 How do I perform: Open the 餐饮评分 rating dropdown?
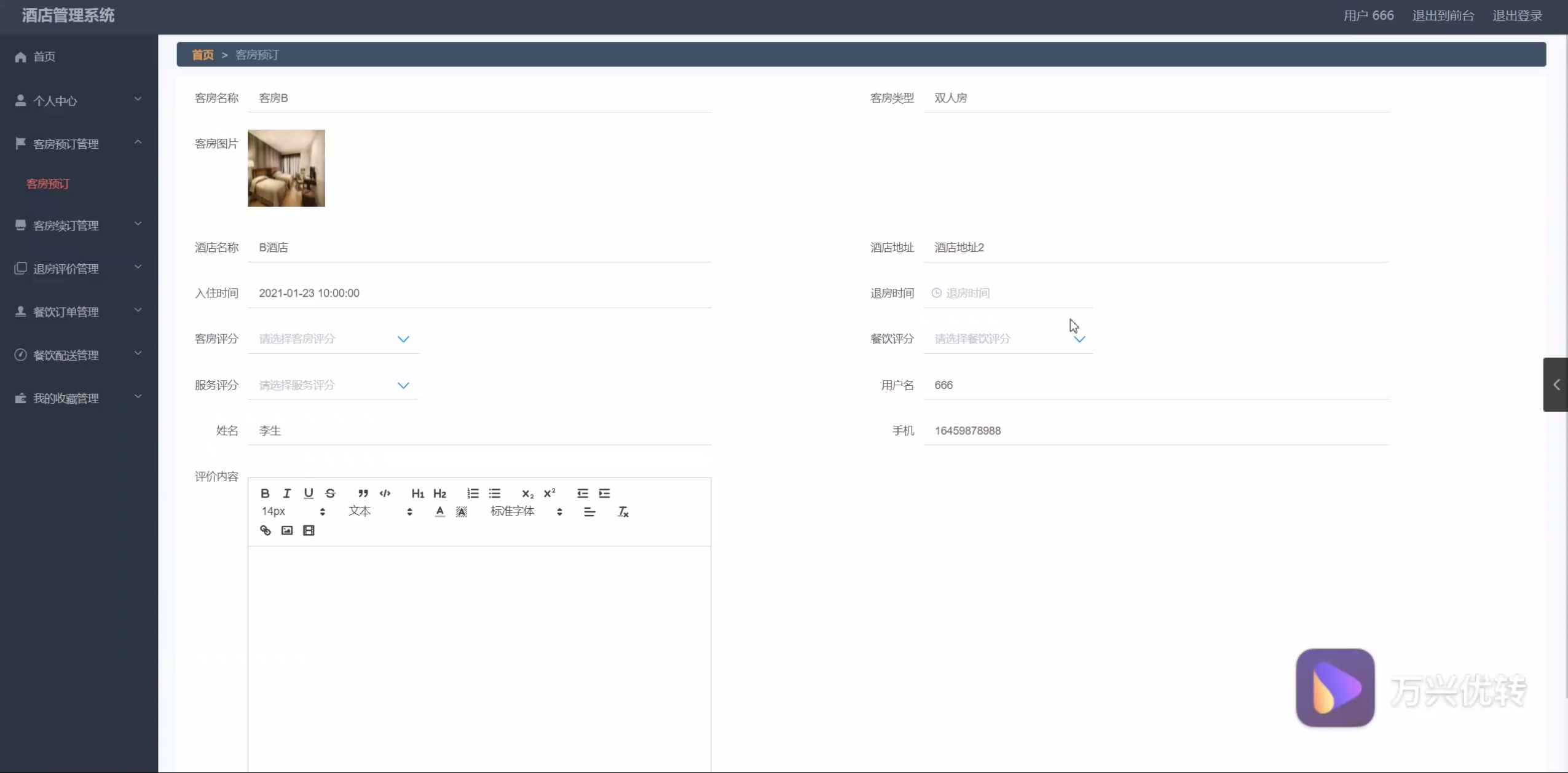[x=1008, y=339]
